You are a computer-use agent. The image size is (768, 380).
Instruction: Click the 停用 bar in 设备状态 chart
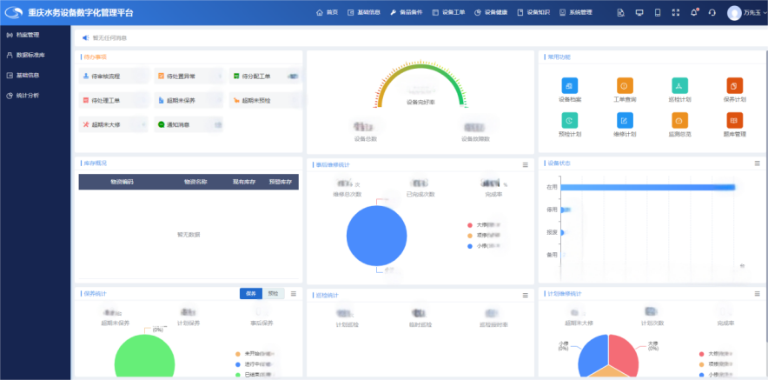[566, 210]
